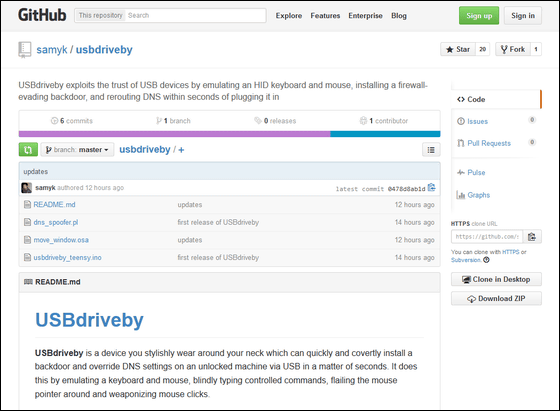Screen dimensions: 560x411
Task: Copy the HTTPS clone URL to the clipboard
Action: (532, 237)
